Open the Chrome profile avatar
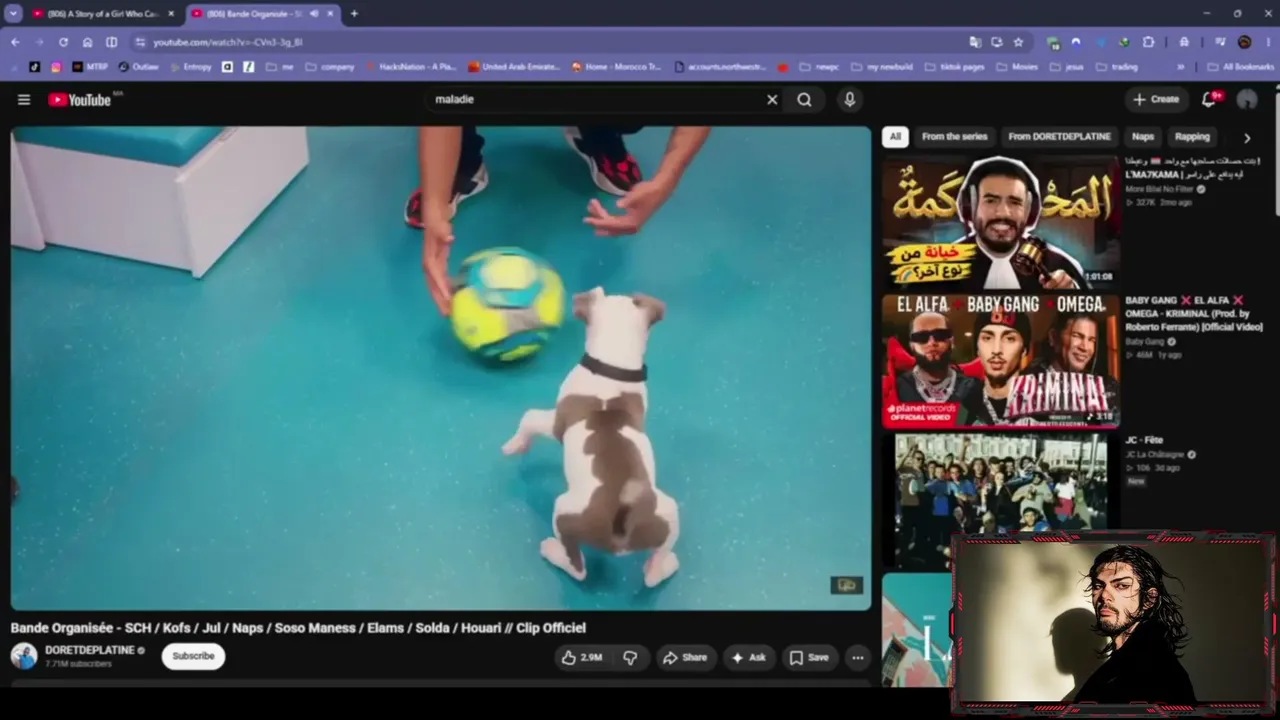1280x720 pixels. (1244, 42)
